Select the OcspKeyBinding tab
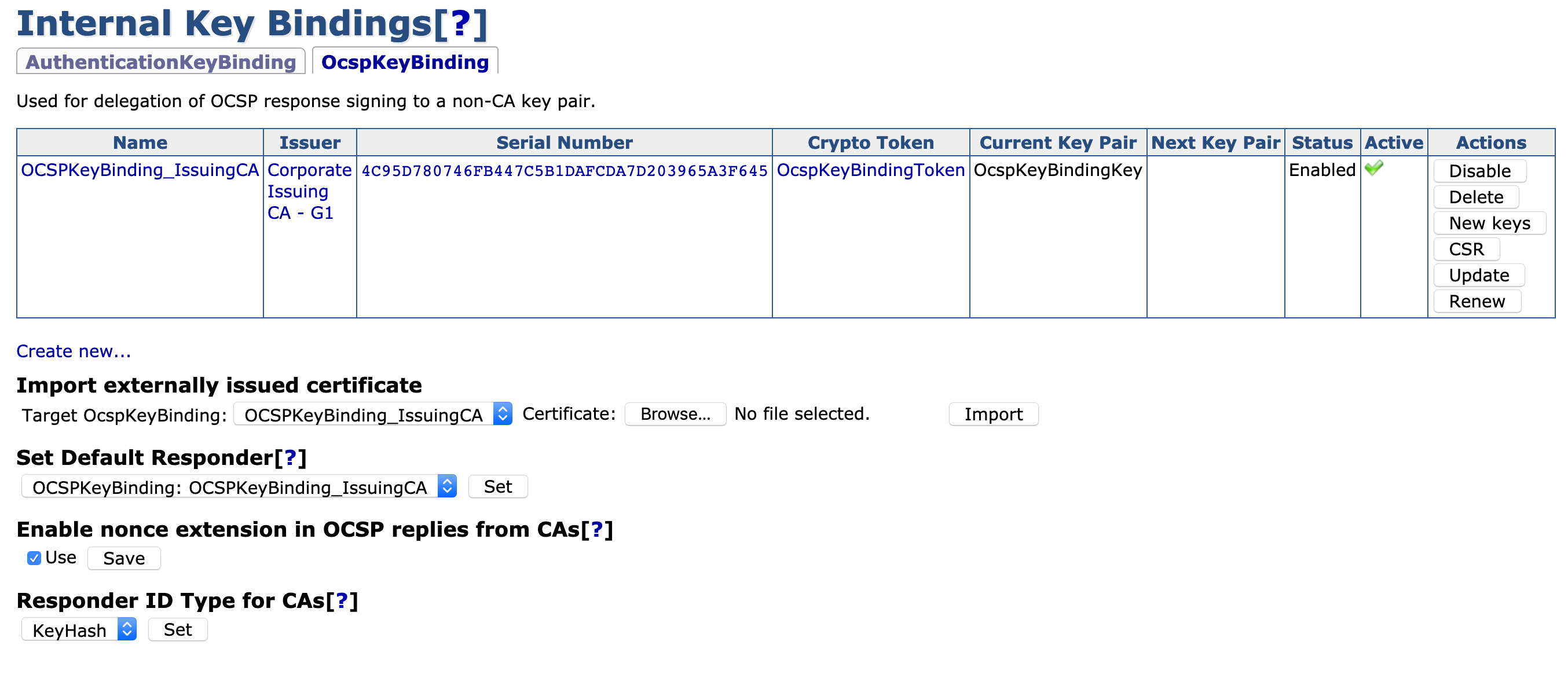The width and height of the screenshot is (1568, 689). [x=405, y=62]
